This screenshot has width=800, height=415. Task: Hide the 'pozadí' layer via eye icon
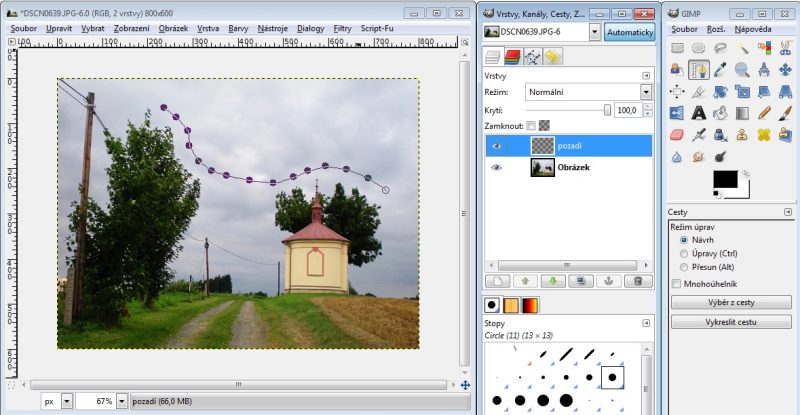(x=496, y=146)
